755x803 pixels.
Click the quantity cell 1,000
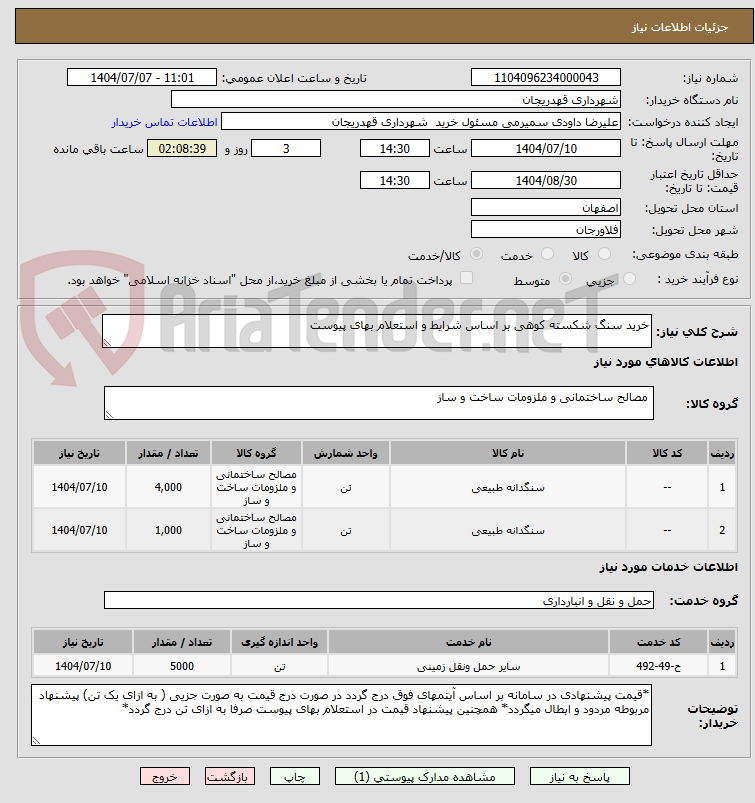[168, 530]
